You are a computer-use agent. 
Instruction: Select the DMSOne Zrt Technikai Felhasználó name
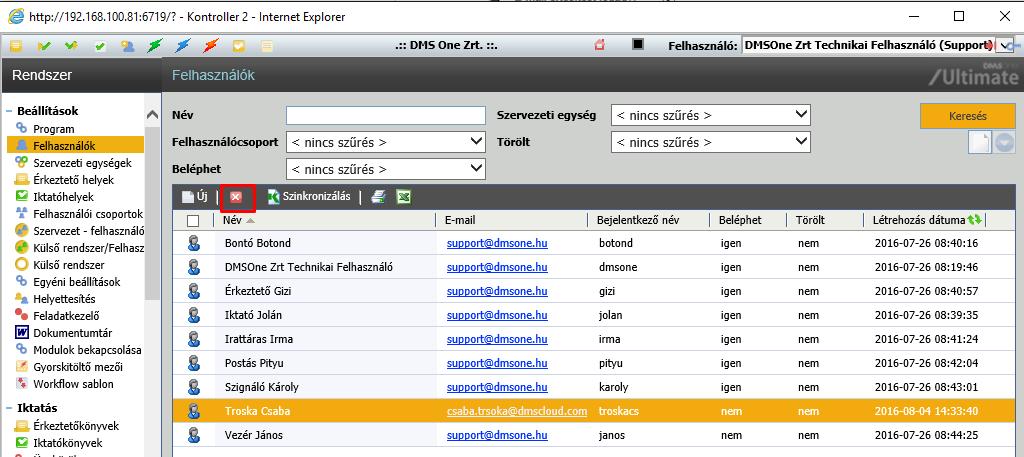[x=309, y=267]
